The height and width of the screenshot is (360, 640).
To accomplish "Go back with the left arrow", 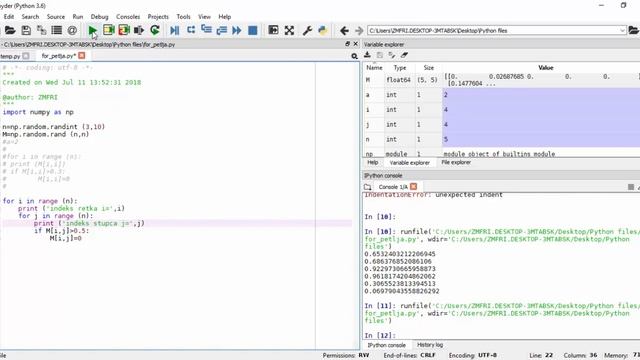I will tap(344, 30).
